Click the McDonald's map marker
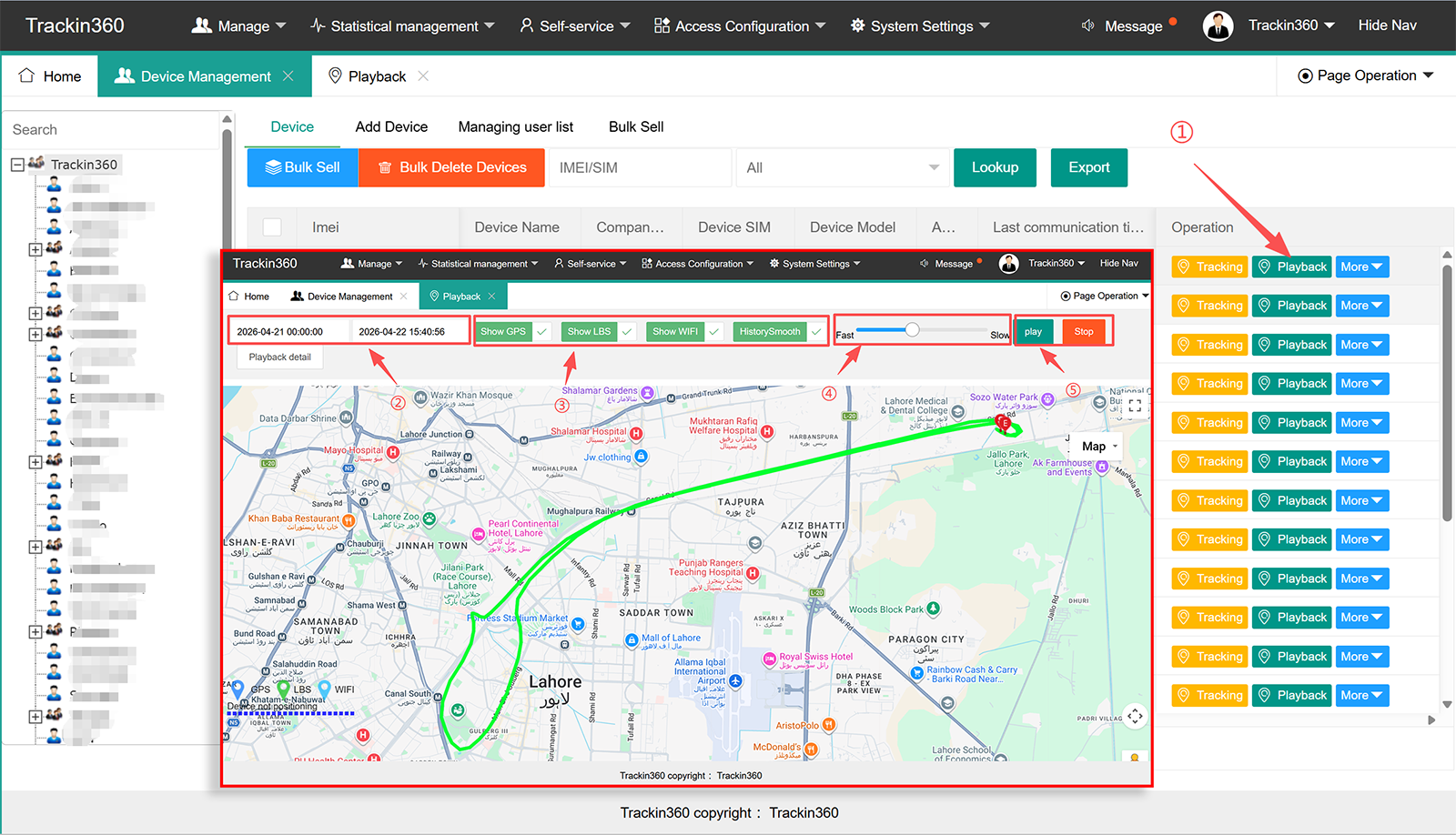Viewport: 1456px width, 835px height. (x=811, y=749)
